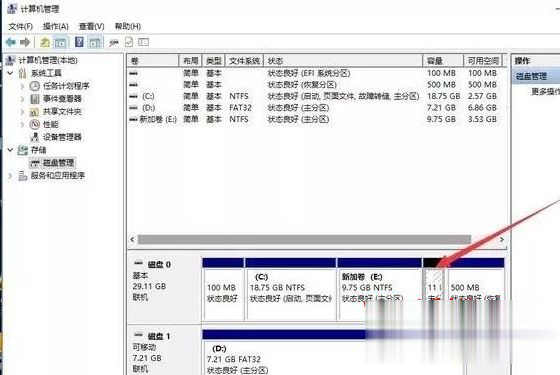This screenshot has height=375, width=560.
Task: Select 服务和应用程序 in the tree
Action: (58, 176)
